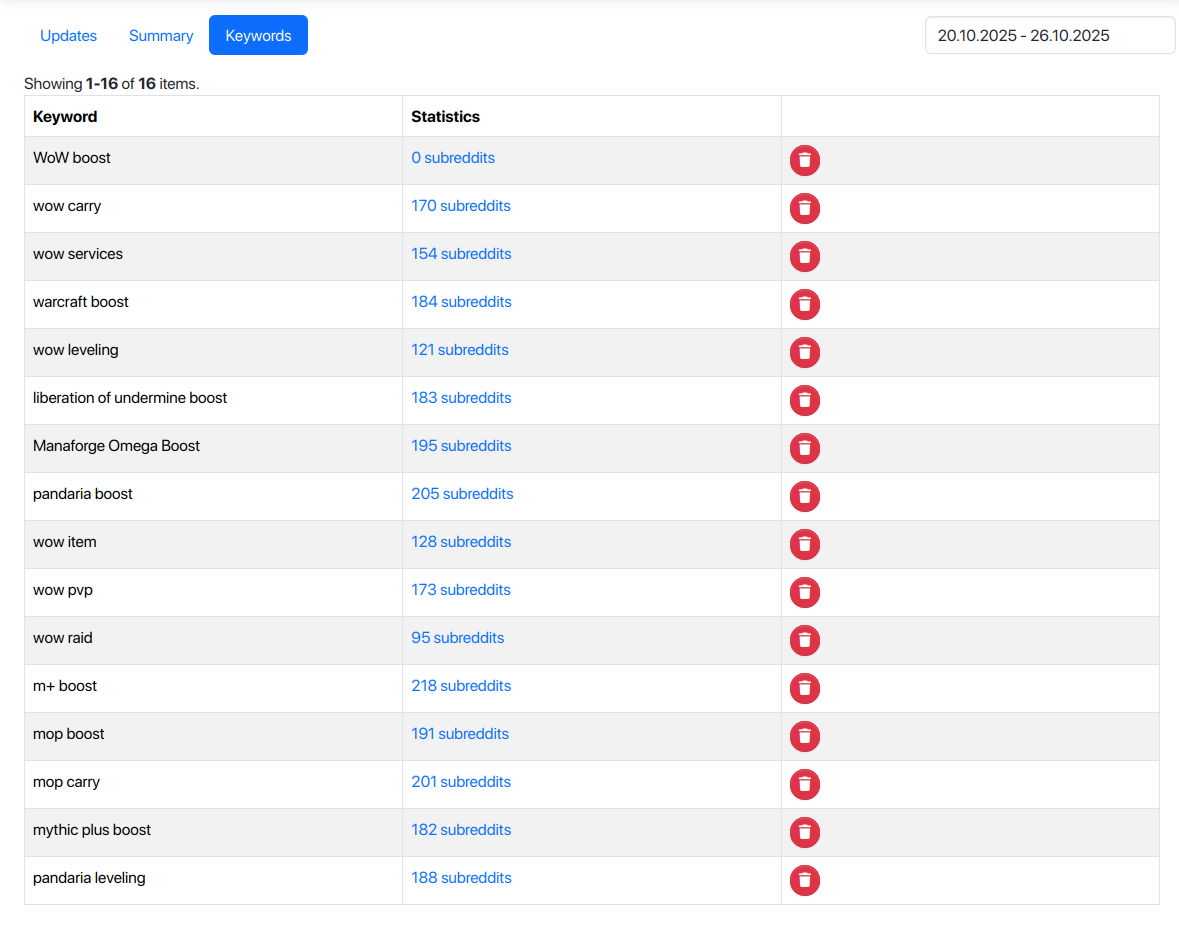The width and height of the screenshot is (1179, 926).
Task: Open "0 subreddits" link for WoW boost
Action: (x=453, y=157)
